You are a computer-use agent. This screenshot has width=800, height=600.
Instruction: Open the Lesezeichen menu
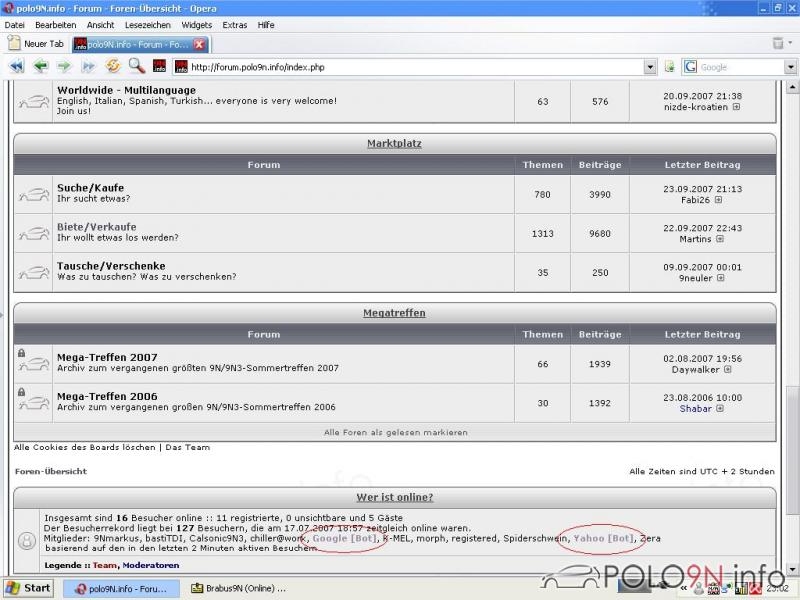[x=147, y=25]
